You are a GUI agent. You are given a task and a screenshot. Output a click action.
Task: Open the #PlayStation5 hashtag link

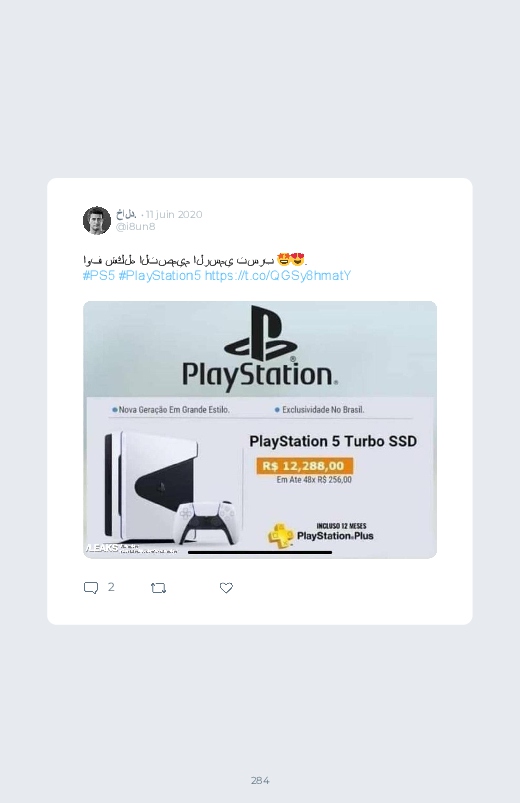pyautogui.click(x=159, y=276)
